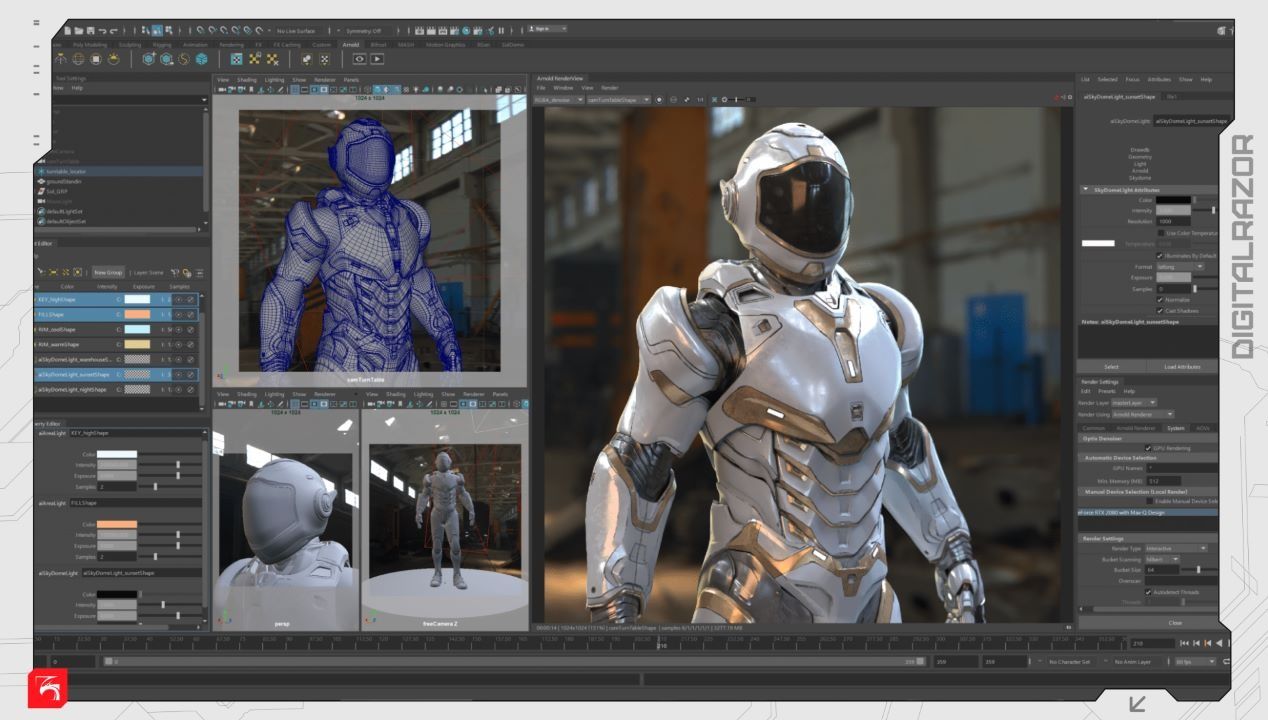The image size is (1268, 720).
Task: Collapse the SkyDomeLight Attributes section
Action: click(1086, 189)
